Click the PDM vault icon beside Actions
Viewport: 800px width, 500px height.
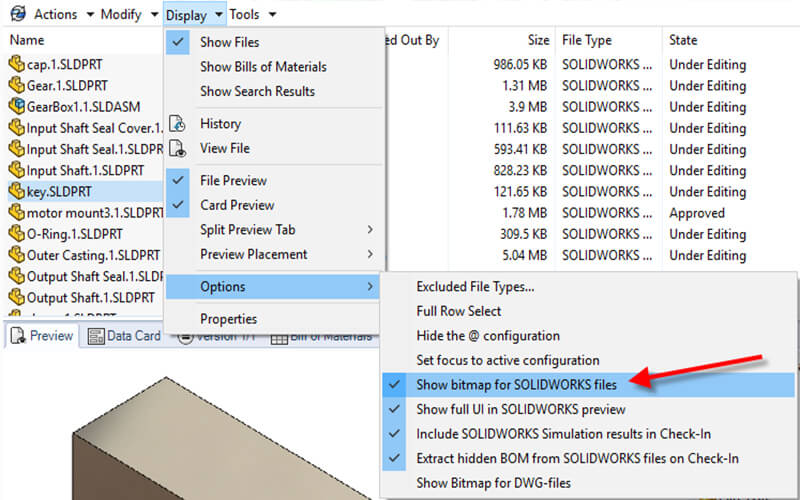[18, 14]
